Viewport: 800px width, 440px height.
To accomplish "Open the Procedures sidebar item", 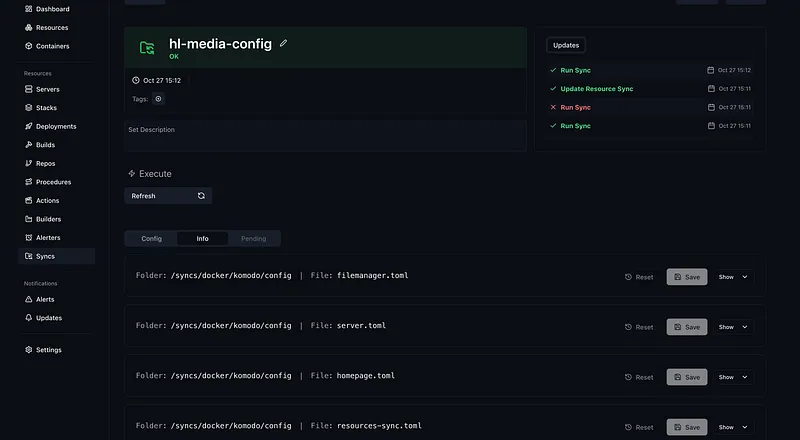I will [53, 182].
